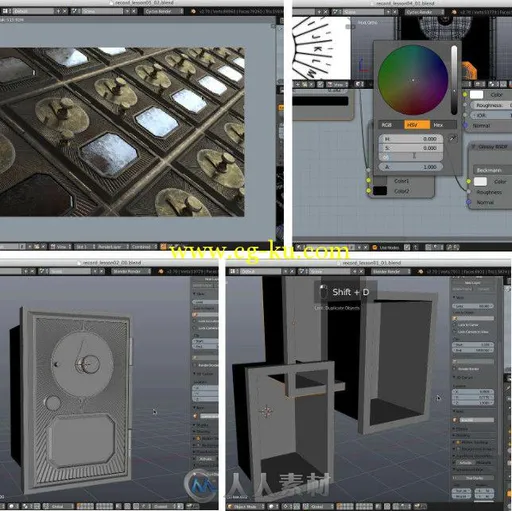
Task: Add new screen layout in lesson01 window
Action: [286, 271]
